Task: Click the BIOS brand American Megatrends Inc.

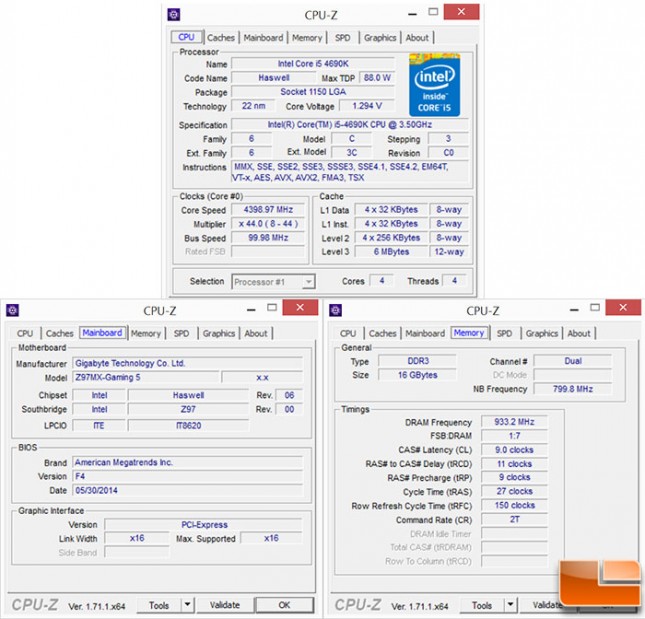Action: click(x=188, y=462)
